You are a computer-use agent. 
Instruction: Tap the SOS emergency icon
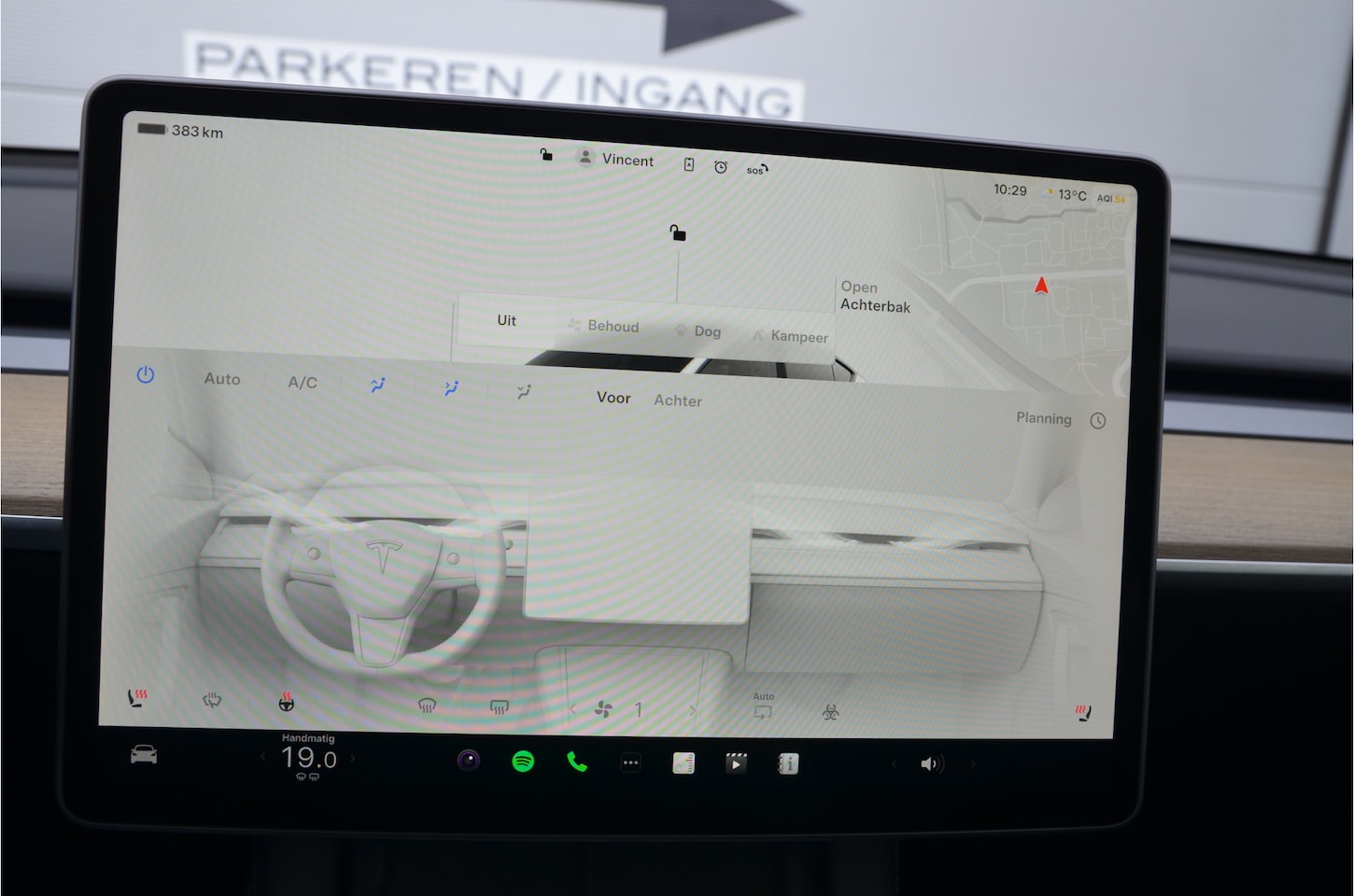pyautogui.click(x=756, y=170)
